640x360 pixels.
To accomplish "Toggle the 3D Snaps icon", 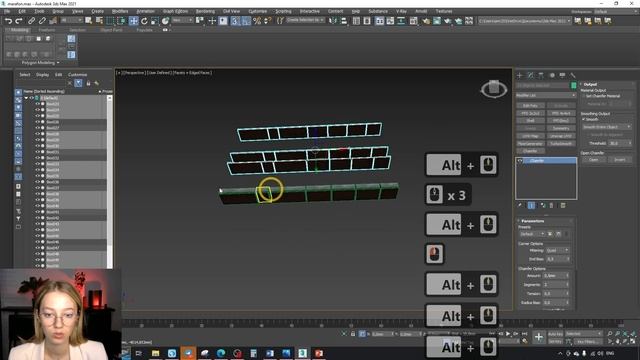I will (235, 21).
